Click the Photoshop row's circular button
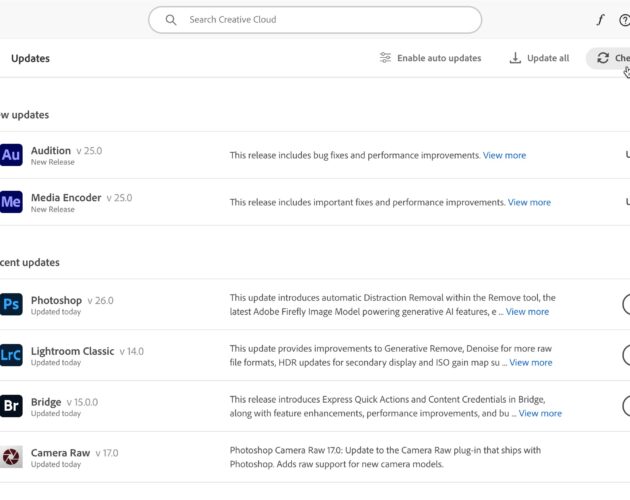Image resolution: width=630 pixels, height=500 pixels. click(626, 304)
